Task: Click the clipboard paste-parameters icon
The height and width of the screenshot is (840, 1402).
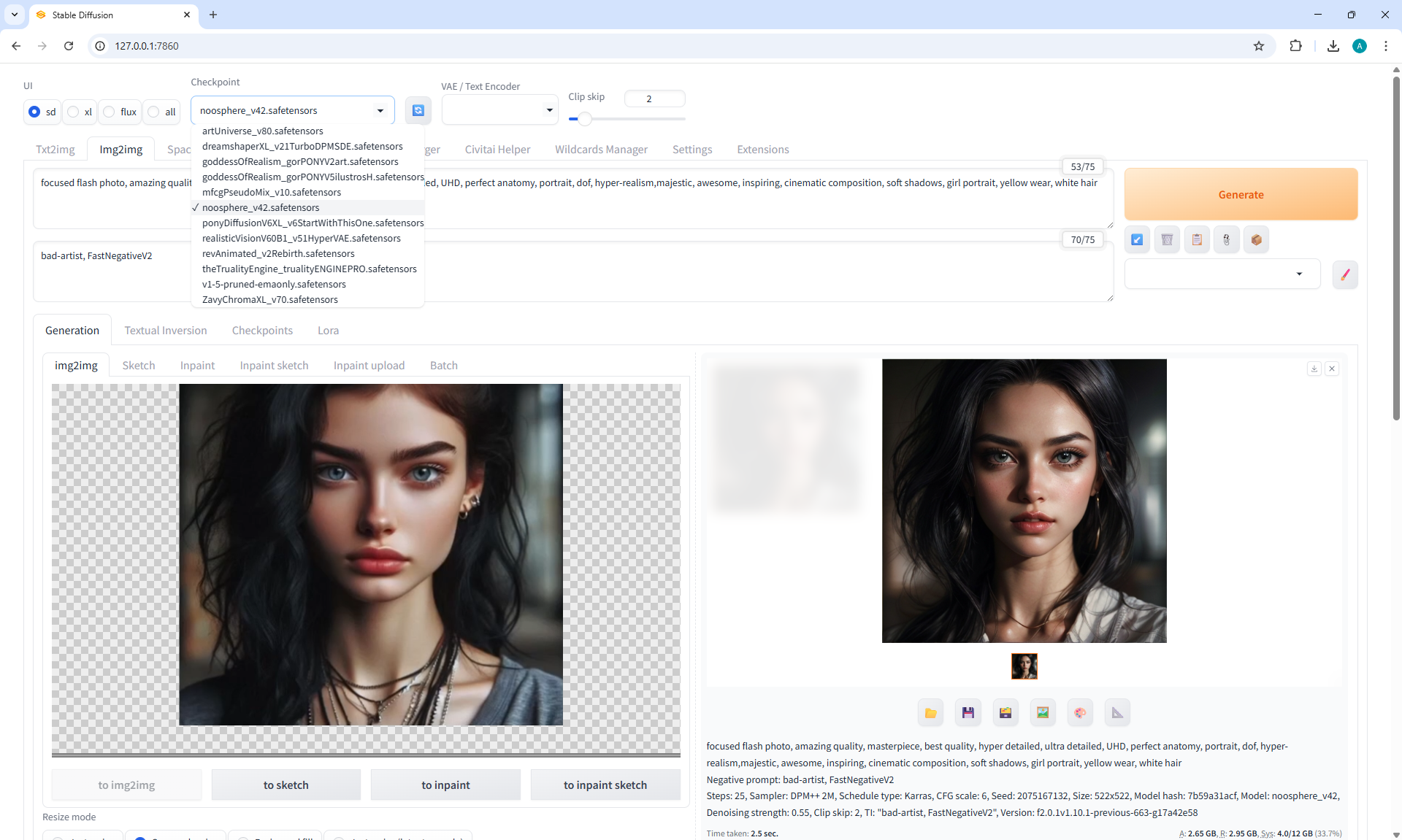Action: [x=1197, y=239]
